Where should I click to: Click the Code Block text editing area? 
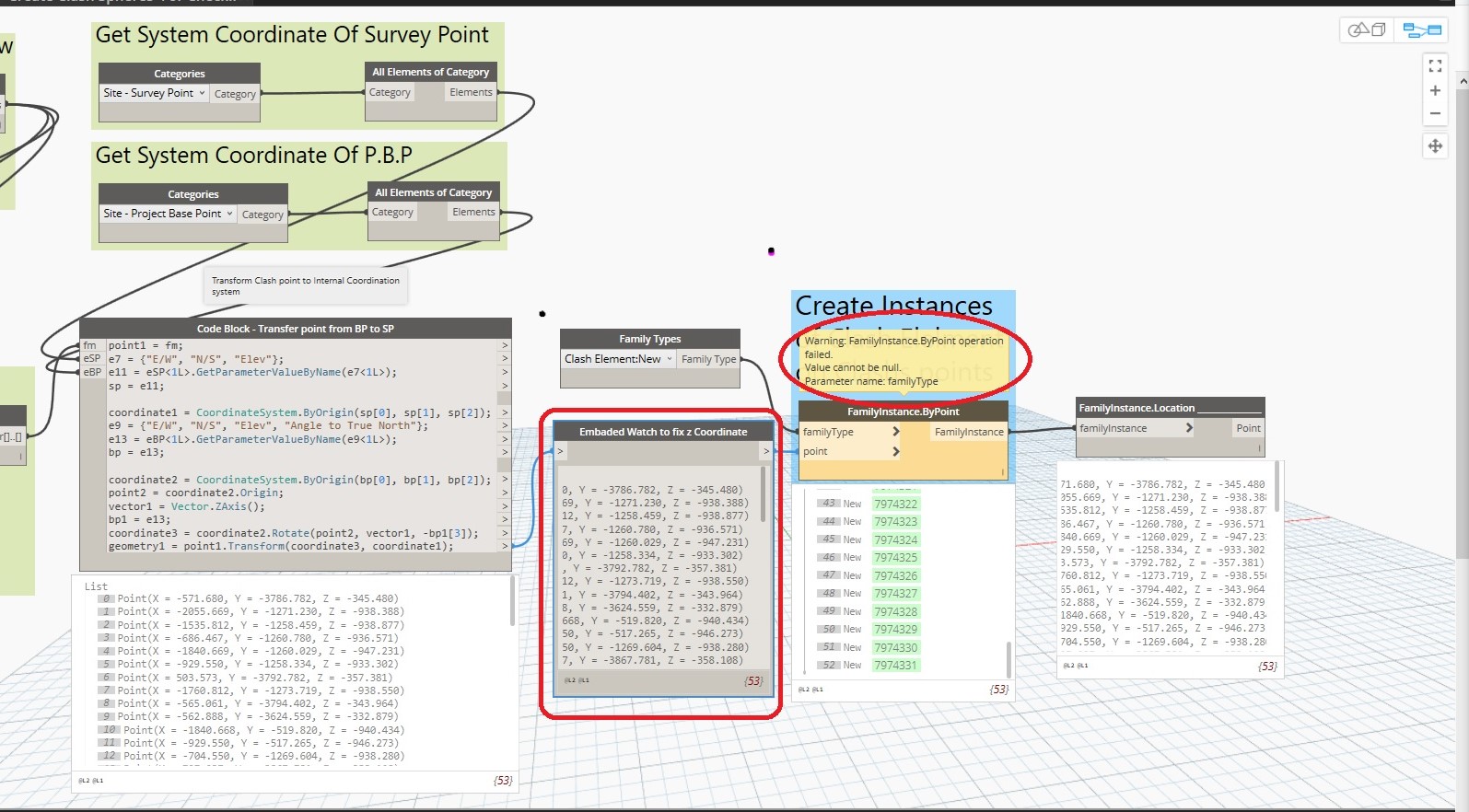[302, 446]
